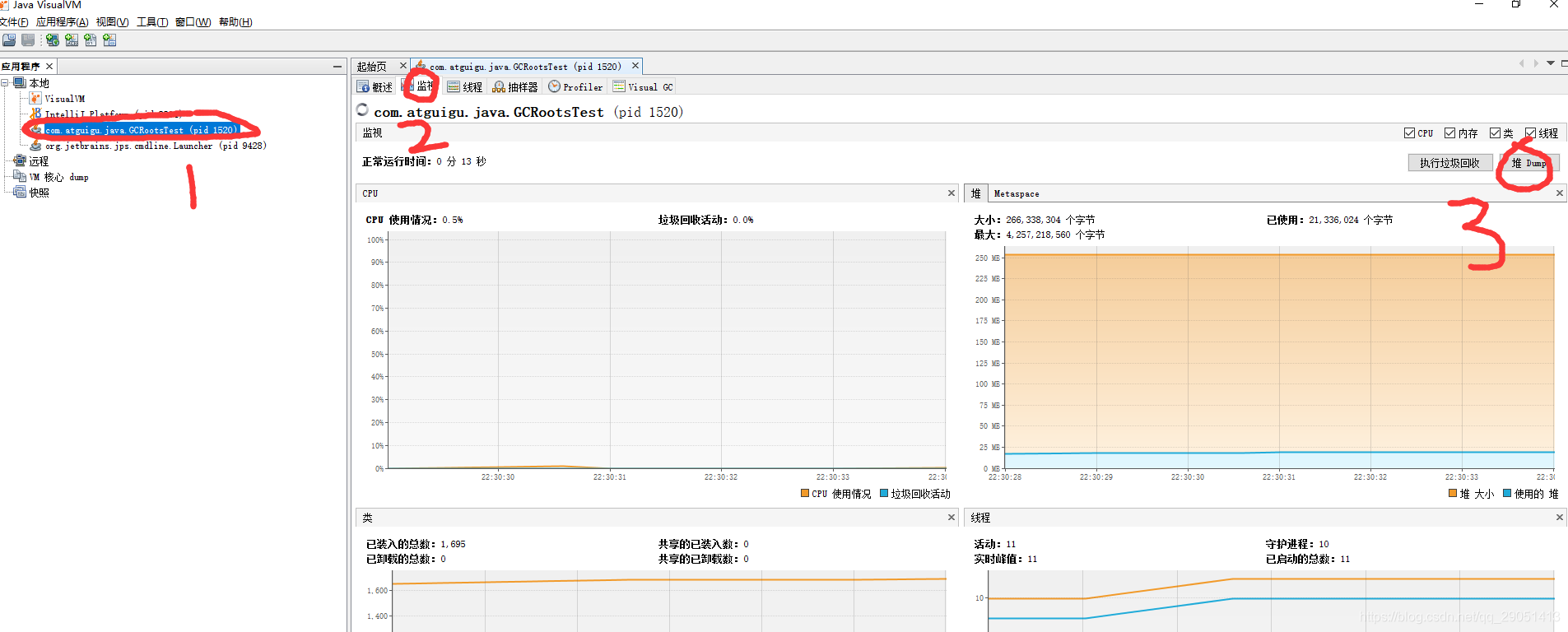Open the Visual GC tab

click(643, 86)
